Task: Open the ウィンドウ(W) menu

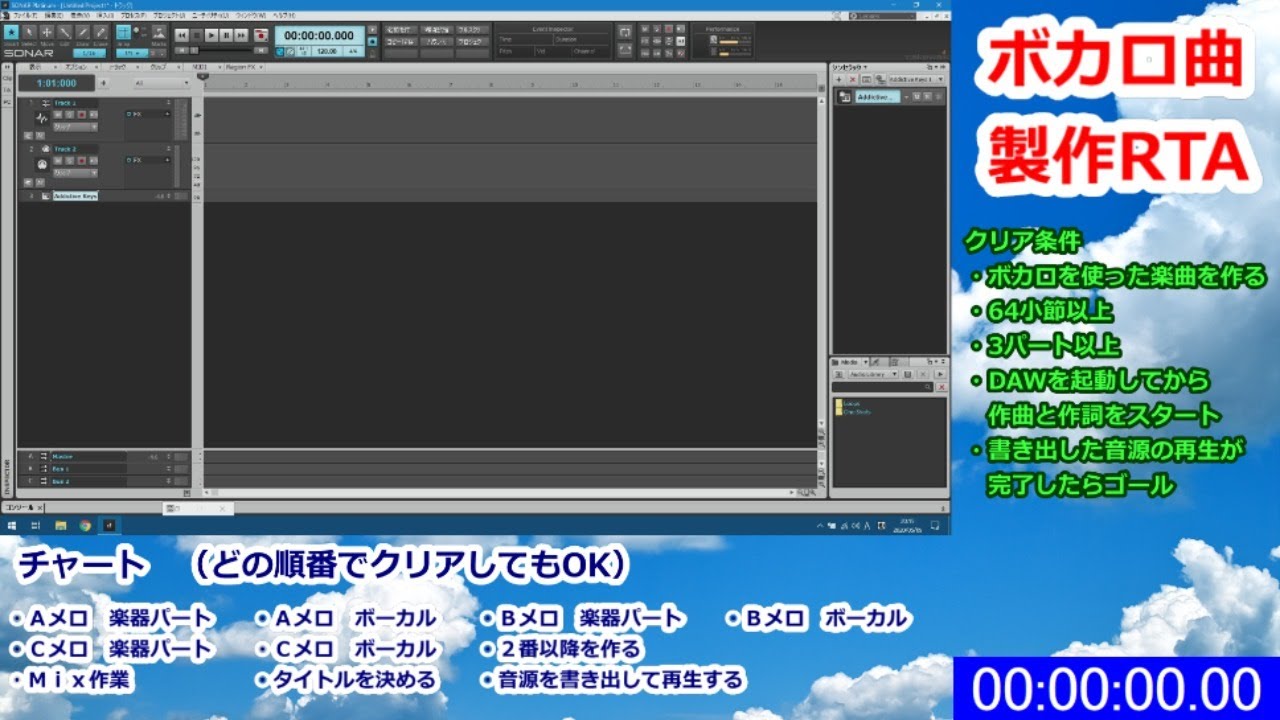Action: 250,16
